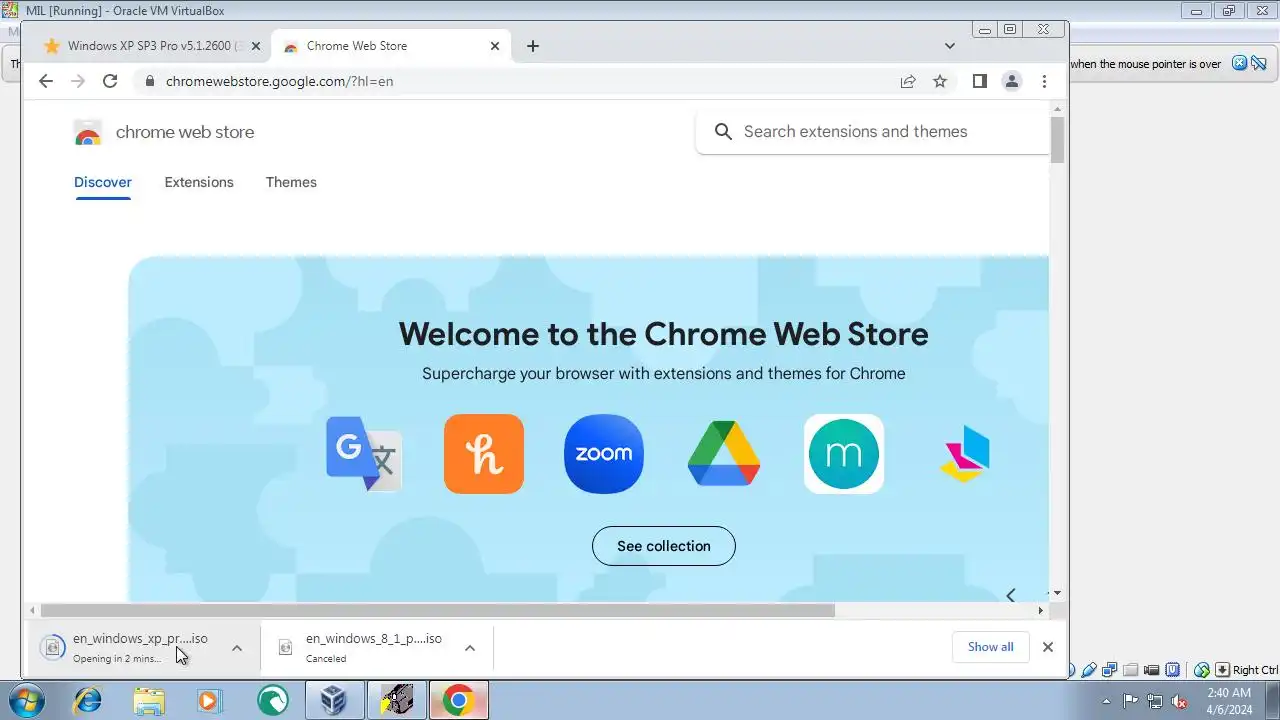Bookmark this page with the star icon
The height and width of the screenshot is (720, 1280).
(x=940, y=81)
